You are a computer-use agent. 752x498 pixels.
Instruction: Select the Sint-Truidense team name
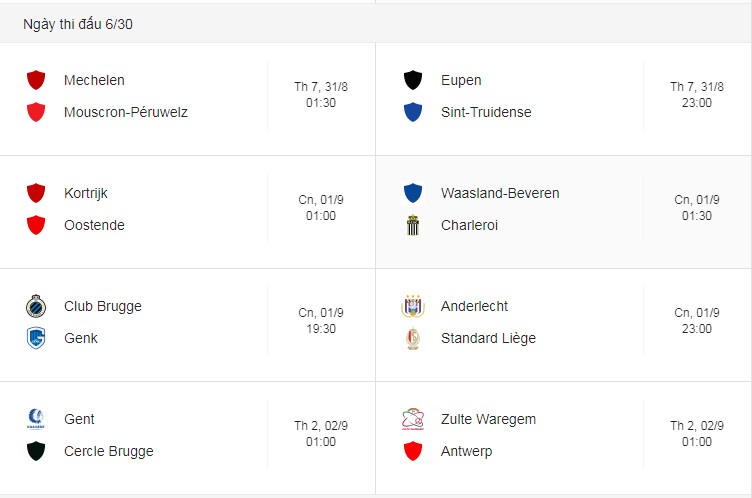(486, 112)
